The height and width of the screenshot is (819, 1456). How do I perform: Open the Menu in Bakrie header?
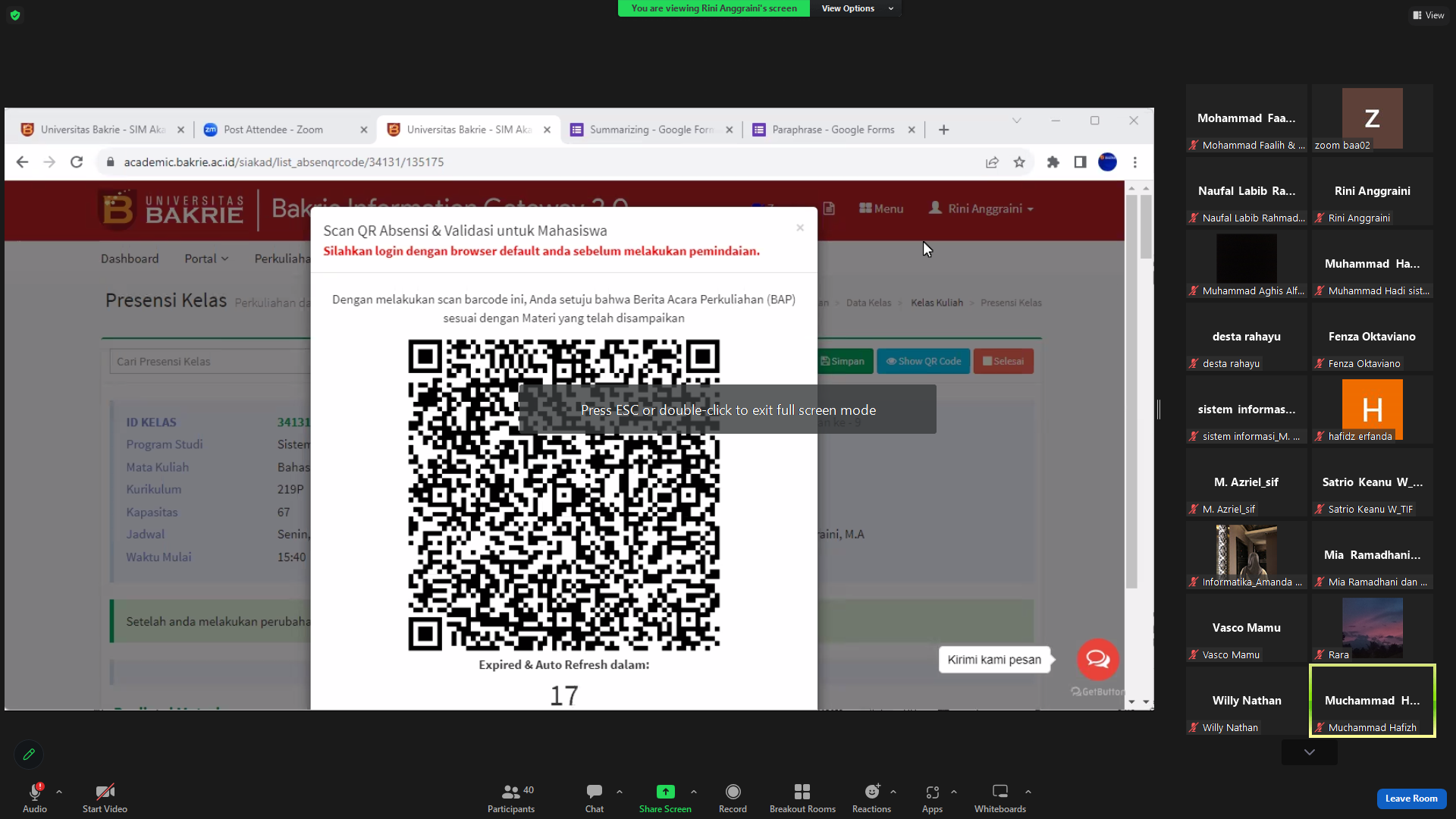pyautogui.click(x=881, y=209)
